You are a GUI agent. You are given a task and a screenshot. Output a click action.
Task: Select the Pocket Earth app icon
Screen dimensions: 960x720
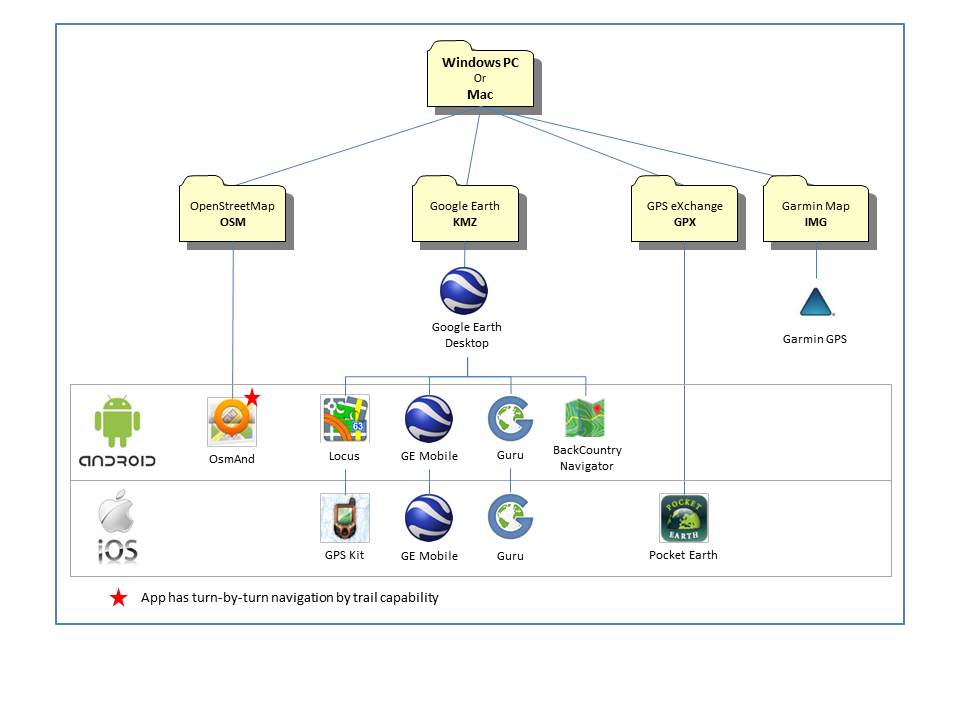(684, 518)
